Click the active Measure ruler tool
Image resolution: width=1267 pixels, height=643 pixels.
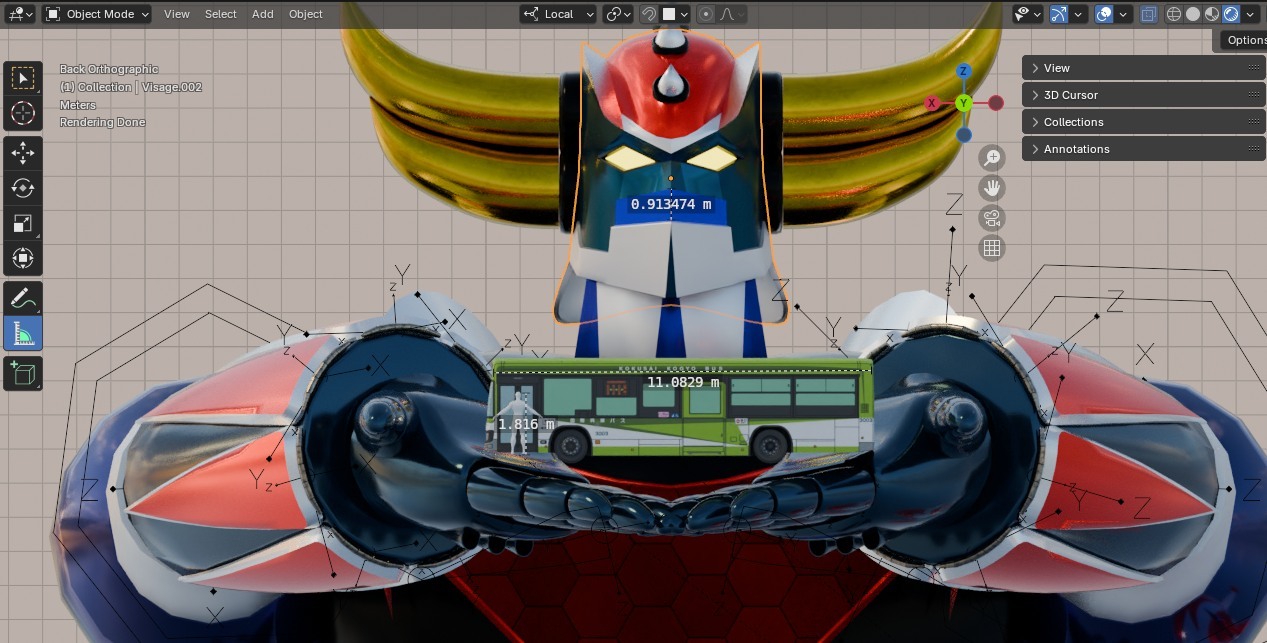pyautogui.click(x=23, y=333)
